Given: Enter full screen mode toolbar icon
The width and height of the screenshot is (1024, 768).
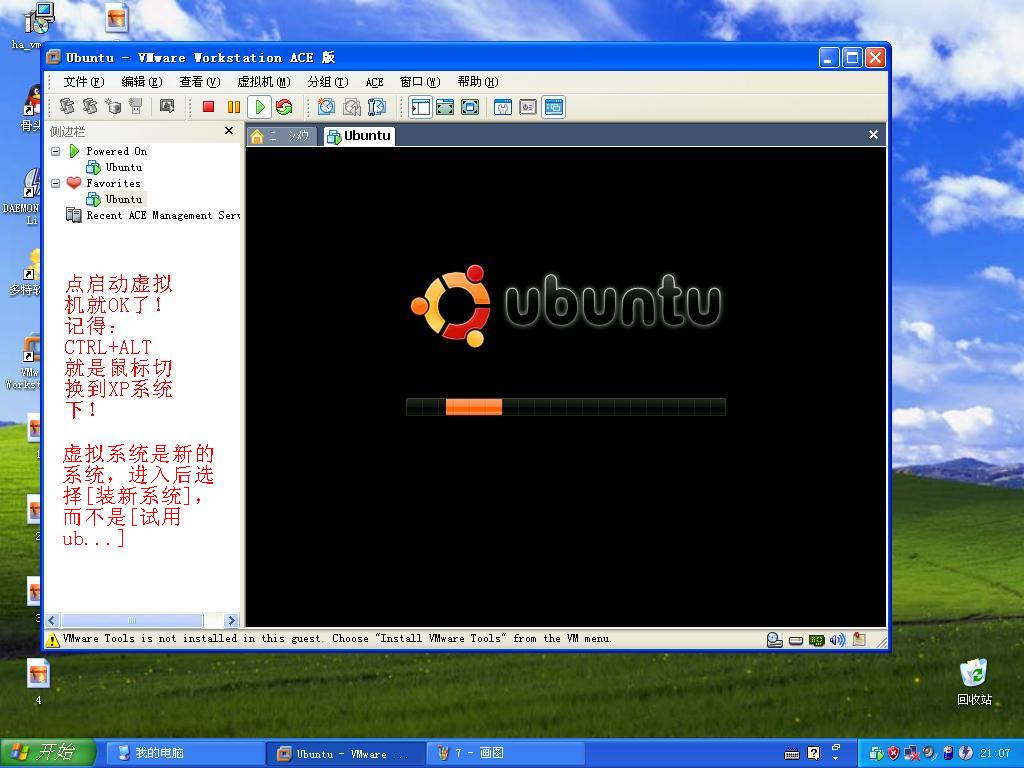Looking at the screenshot, I should pos(470,107).
